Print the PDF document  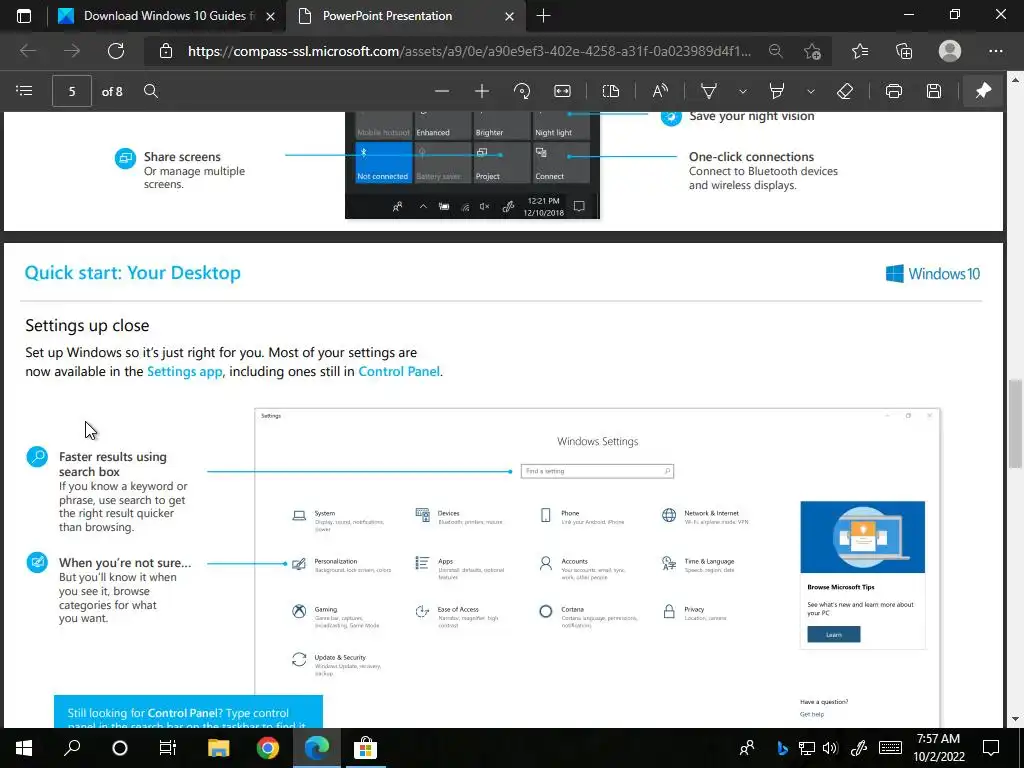coord(894,91)
